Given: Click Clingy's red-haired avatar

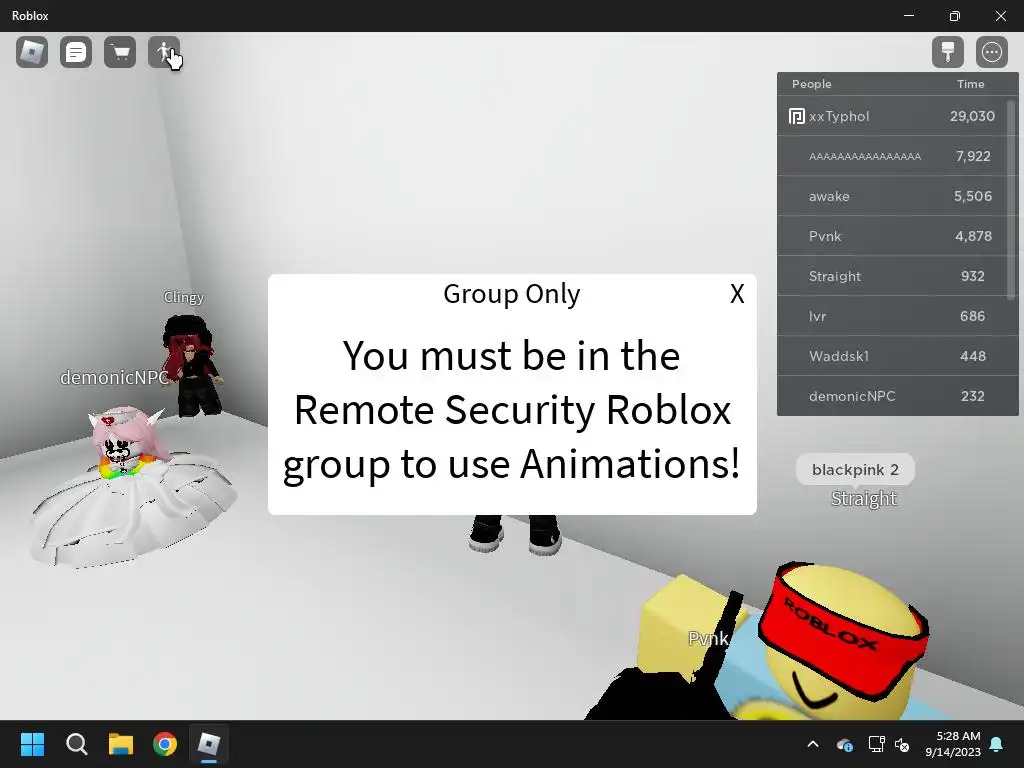Looking at the screenshot, I should tap(191, 365).
